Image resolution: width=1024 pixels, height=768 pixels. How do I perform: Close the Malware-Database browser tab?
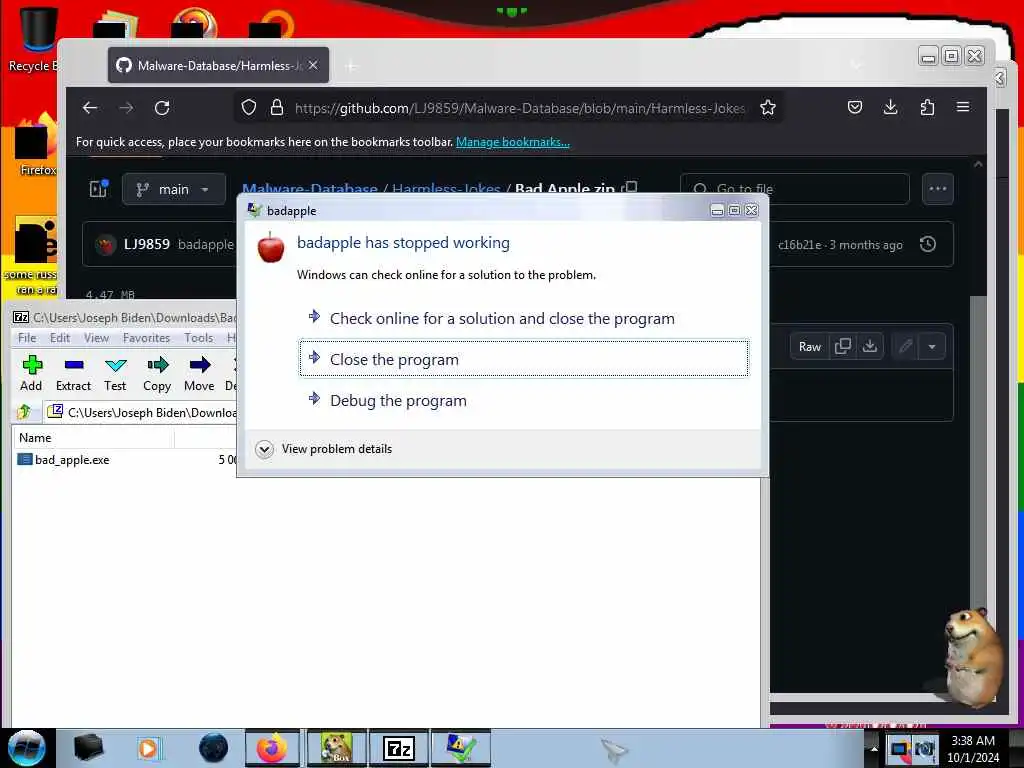pos(313,65)
